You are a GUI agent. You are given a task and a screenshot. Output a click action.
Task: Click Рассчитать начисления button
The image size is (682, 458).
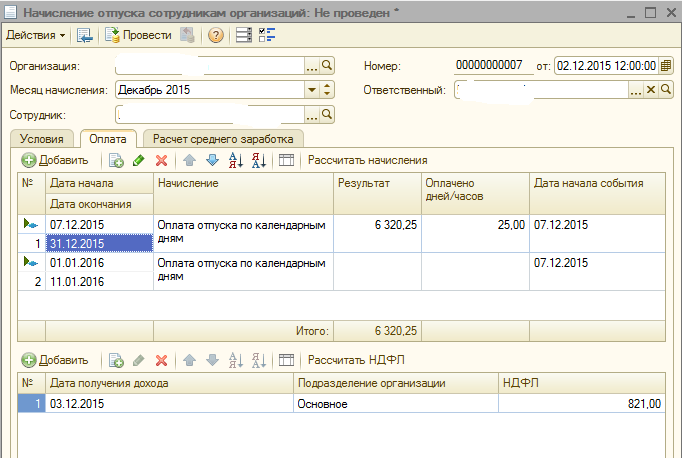pos(368,160)
